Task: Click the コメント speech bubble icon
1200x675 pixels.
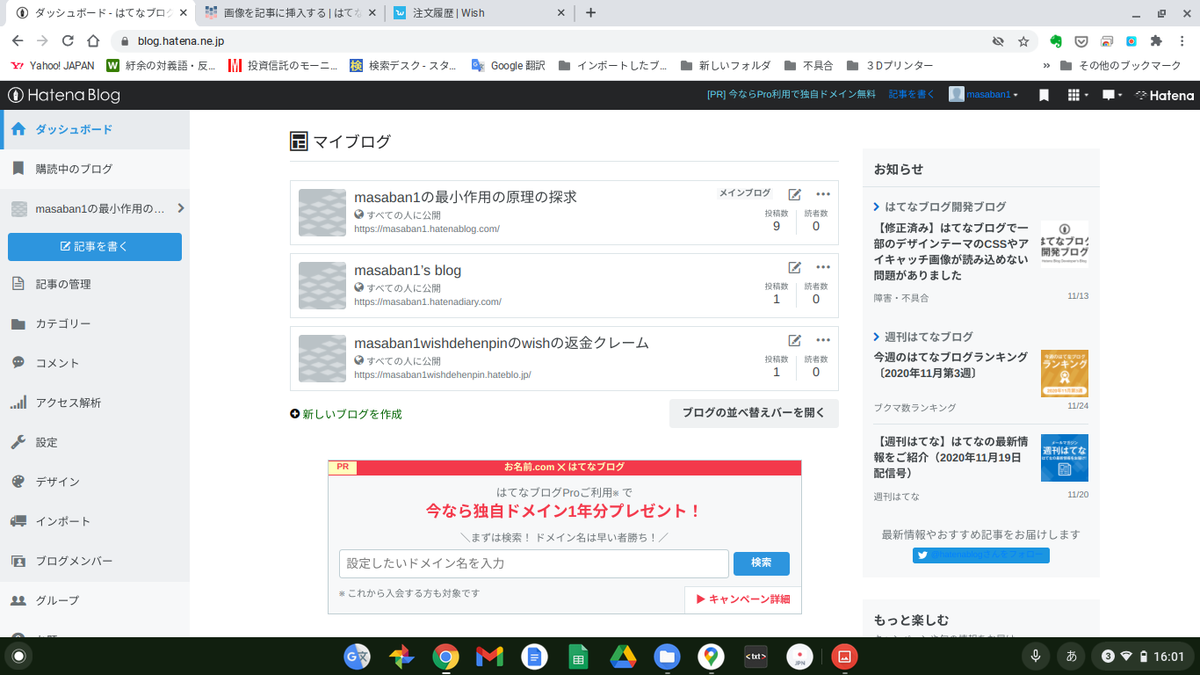Action: point(18,363)
